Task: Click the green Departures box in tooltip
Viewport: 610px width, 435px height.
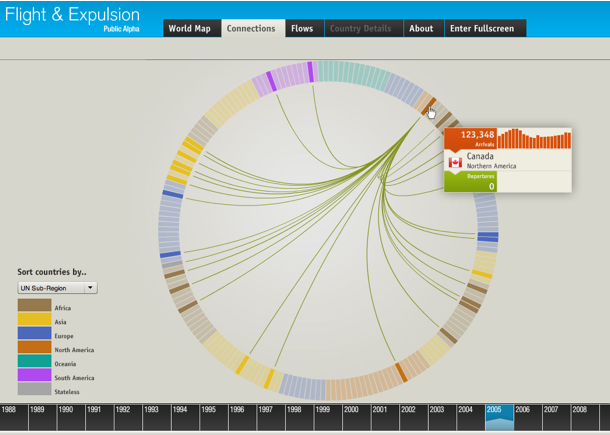Action: (470, 182)
